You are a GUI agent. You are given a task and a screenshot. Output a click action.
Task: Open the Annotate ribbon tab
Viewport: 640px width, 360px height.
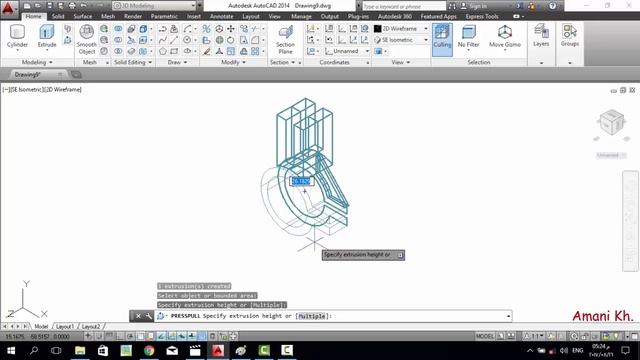[222, 16]
